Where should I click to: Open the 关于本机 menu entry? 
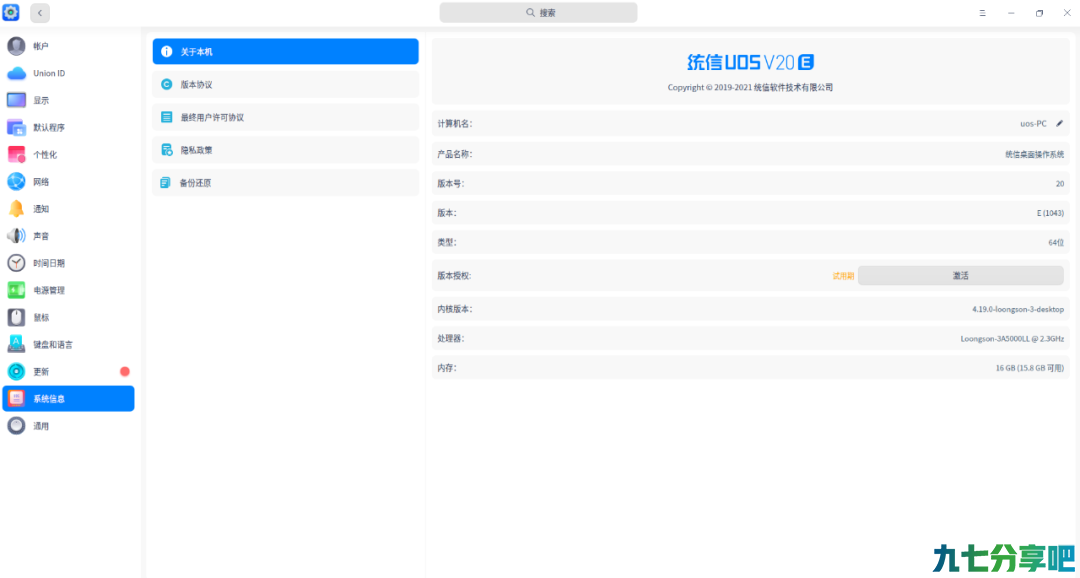coord(285,52)
